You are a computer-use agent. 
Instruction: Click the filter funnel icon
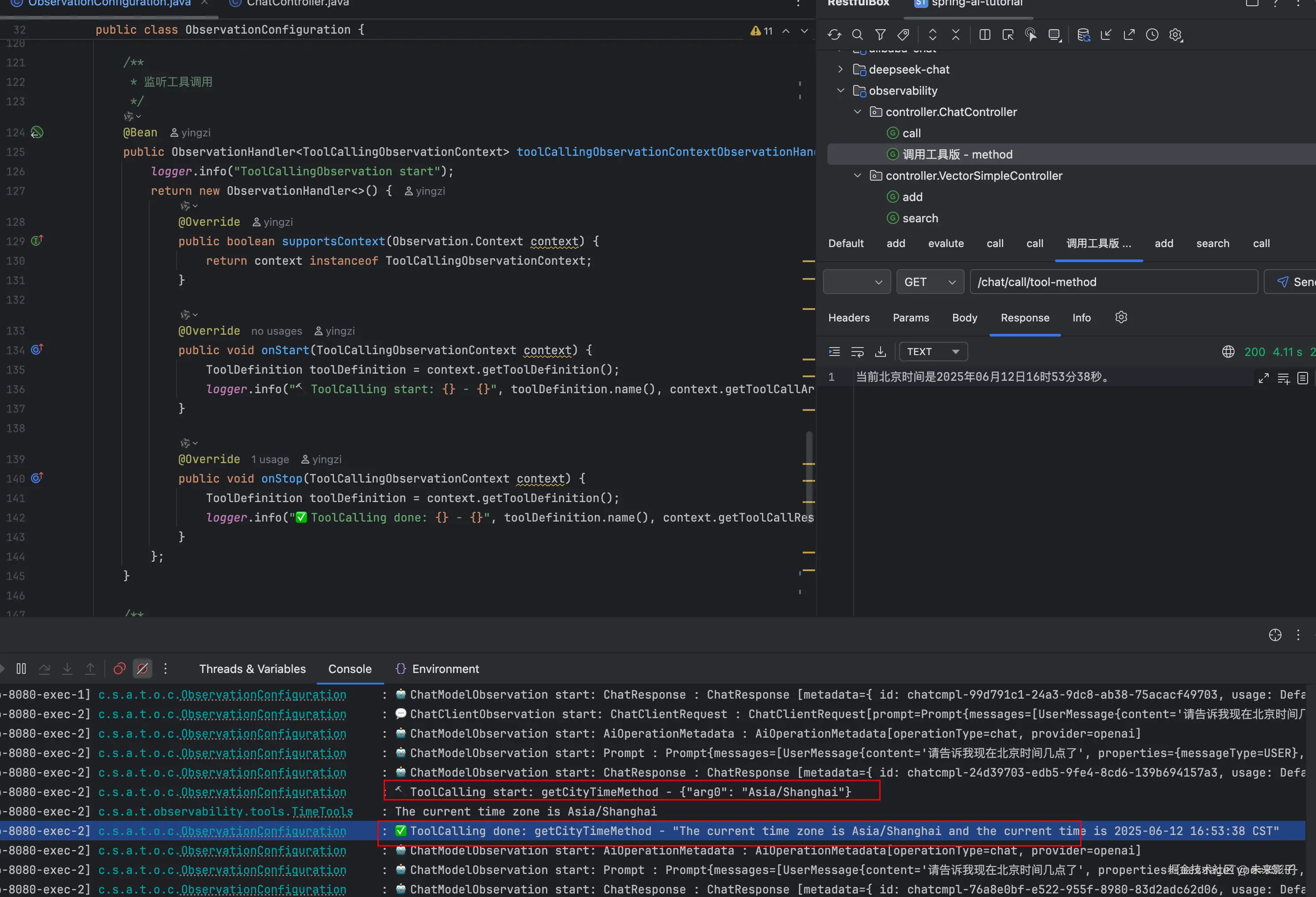tap(880, 35)
